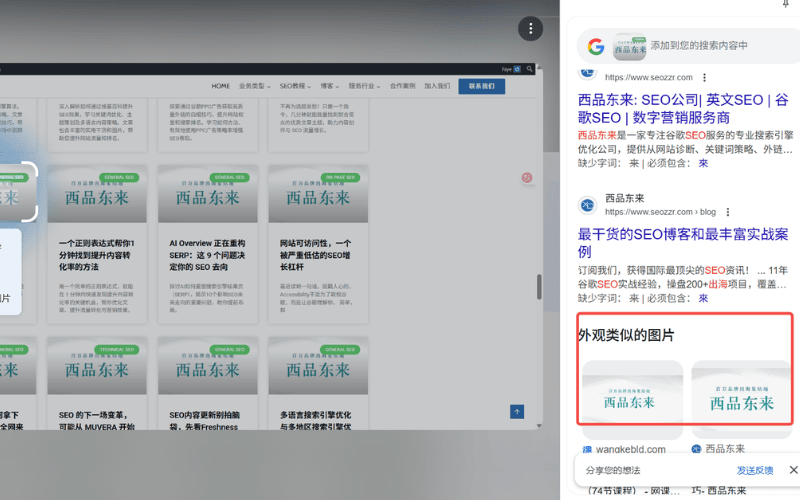Image resolution: width=800 pixels, height=500 pixels.
Task: Open article 网站可访问性，一个被严重低估的SEO增长杠杆
Action: coord(315,255)
